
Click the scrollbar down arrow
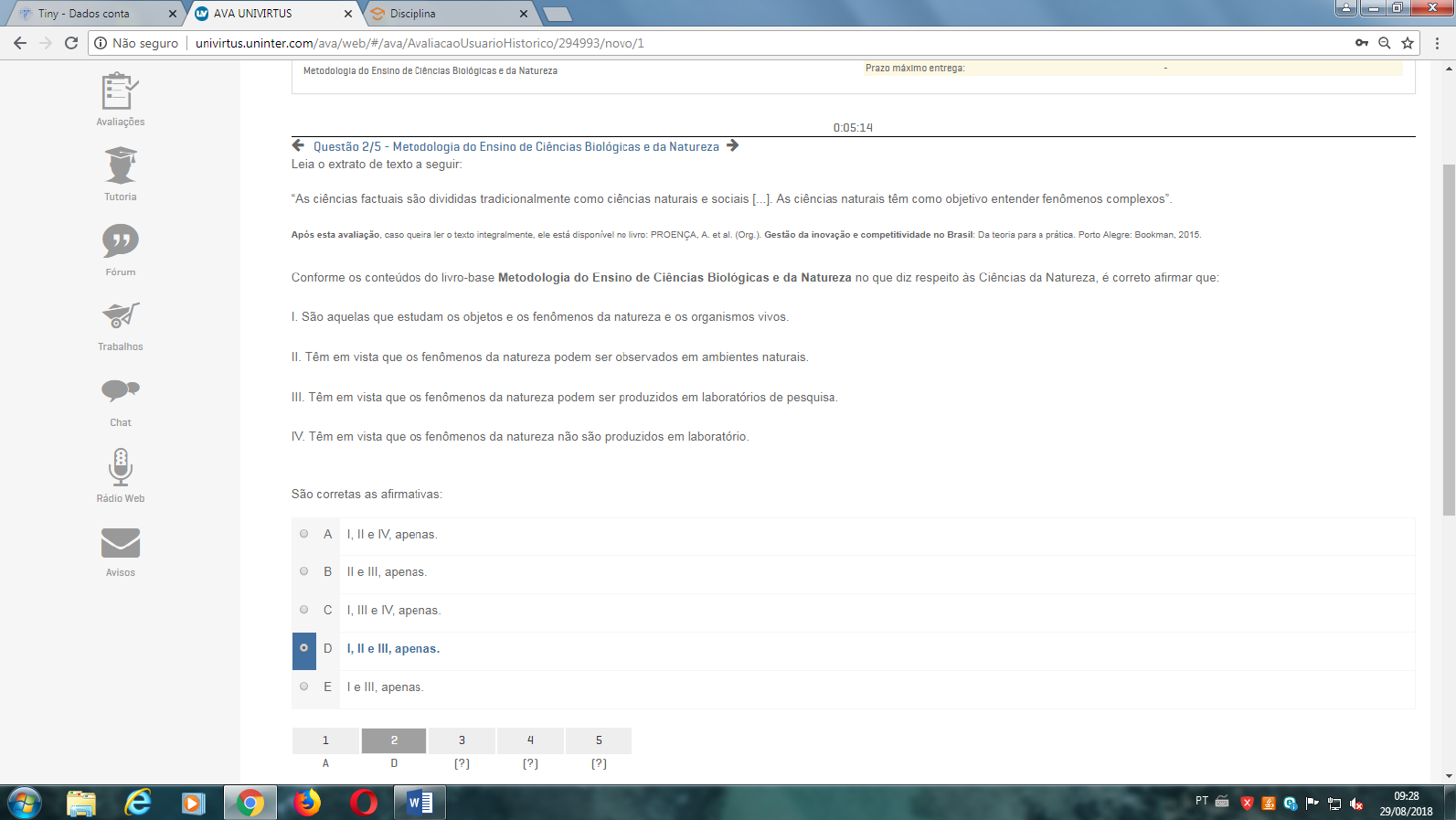pyautogui.click(x=1449, y=776)
